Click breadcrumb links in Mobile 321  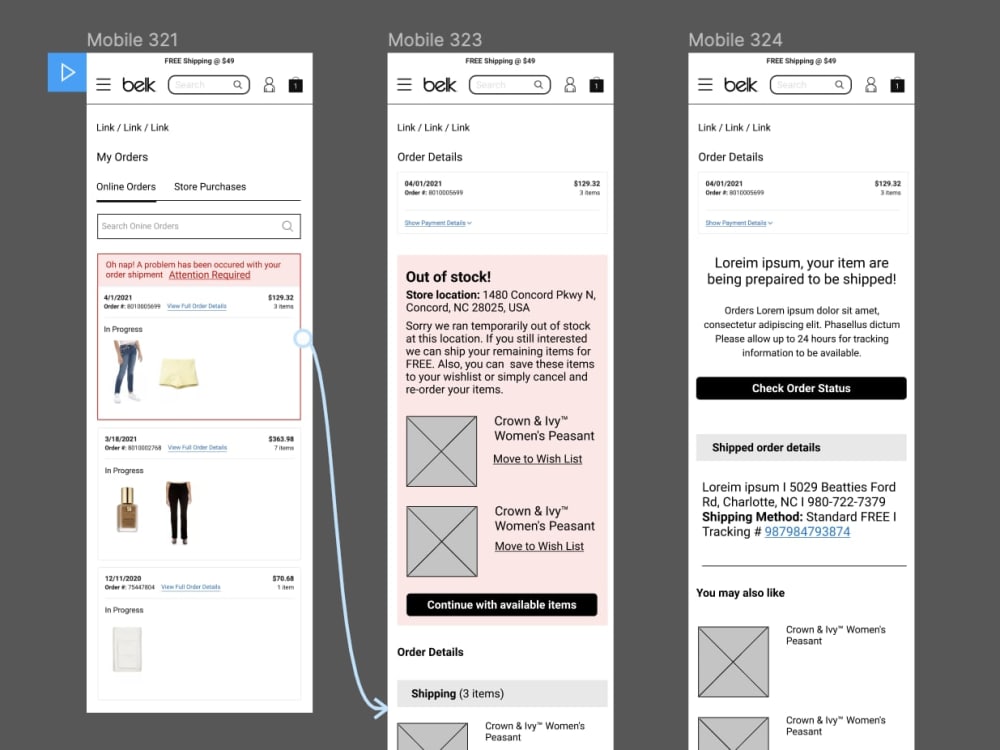tap(133, 128)
